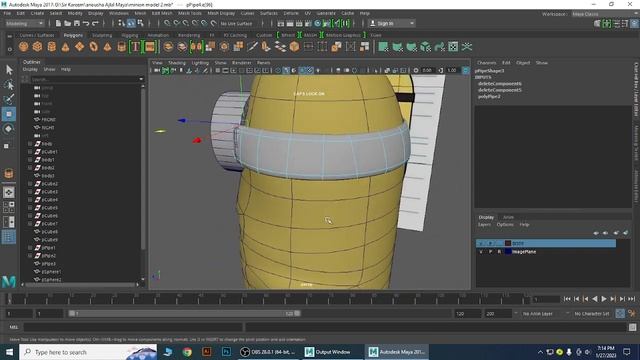Click the imagePlane layer color swatch
Screen dimensions: 640x360
[508, 252]
